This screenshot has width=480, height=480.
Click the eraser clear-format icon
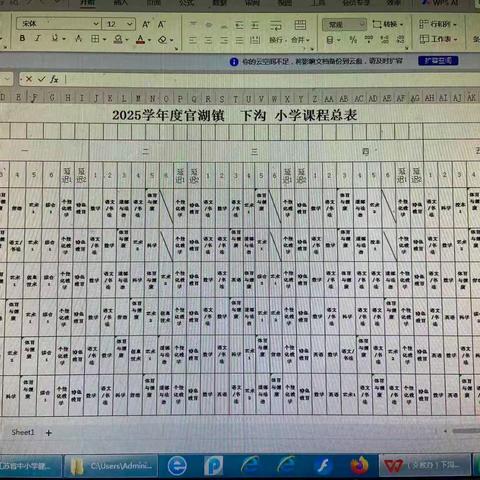tap(162, 40)
